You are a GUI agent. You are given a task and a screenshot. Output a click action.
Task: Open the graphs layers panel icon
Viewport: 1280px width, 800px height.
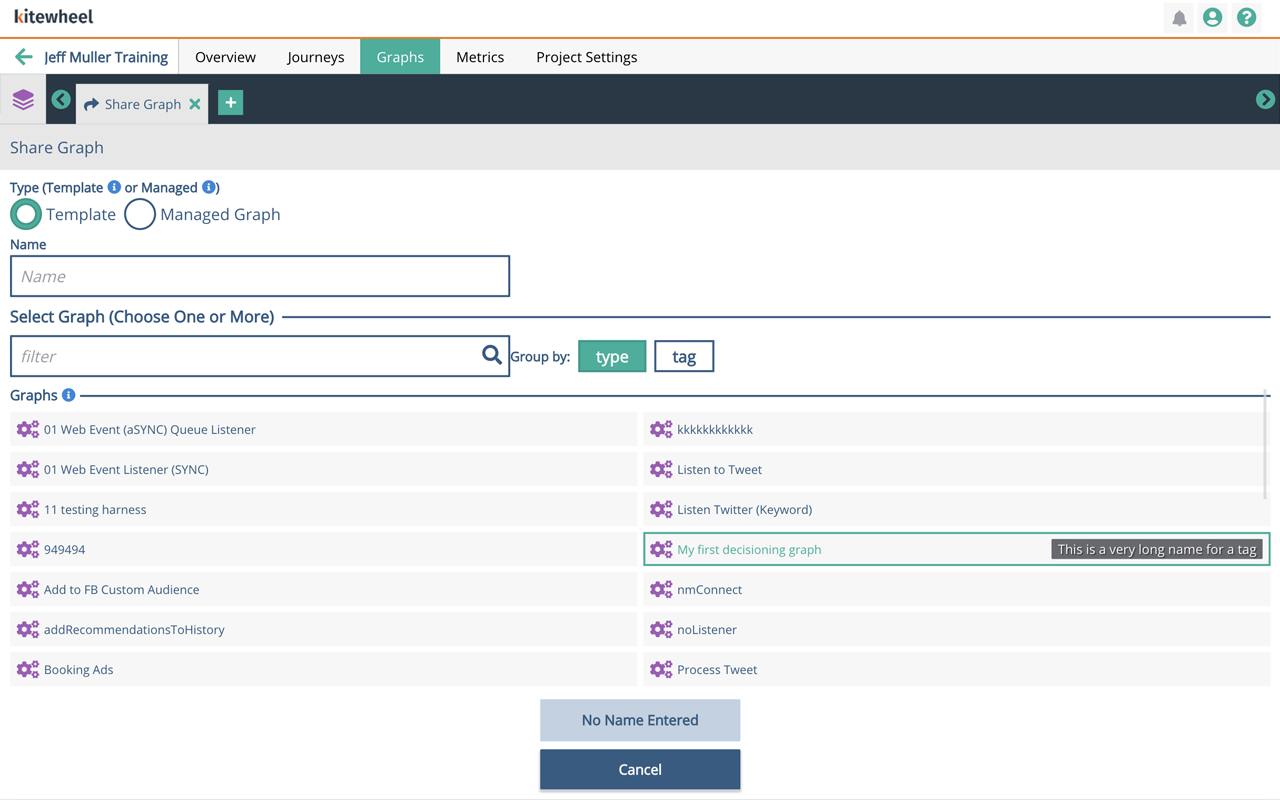pos(22,100)
